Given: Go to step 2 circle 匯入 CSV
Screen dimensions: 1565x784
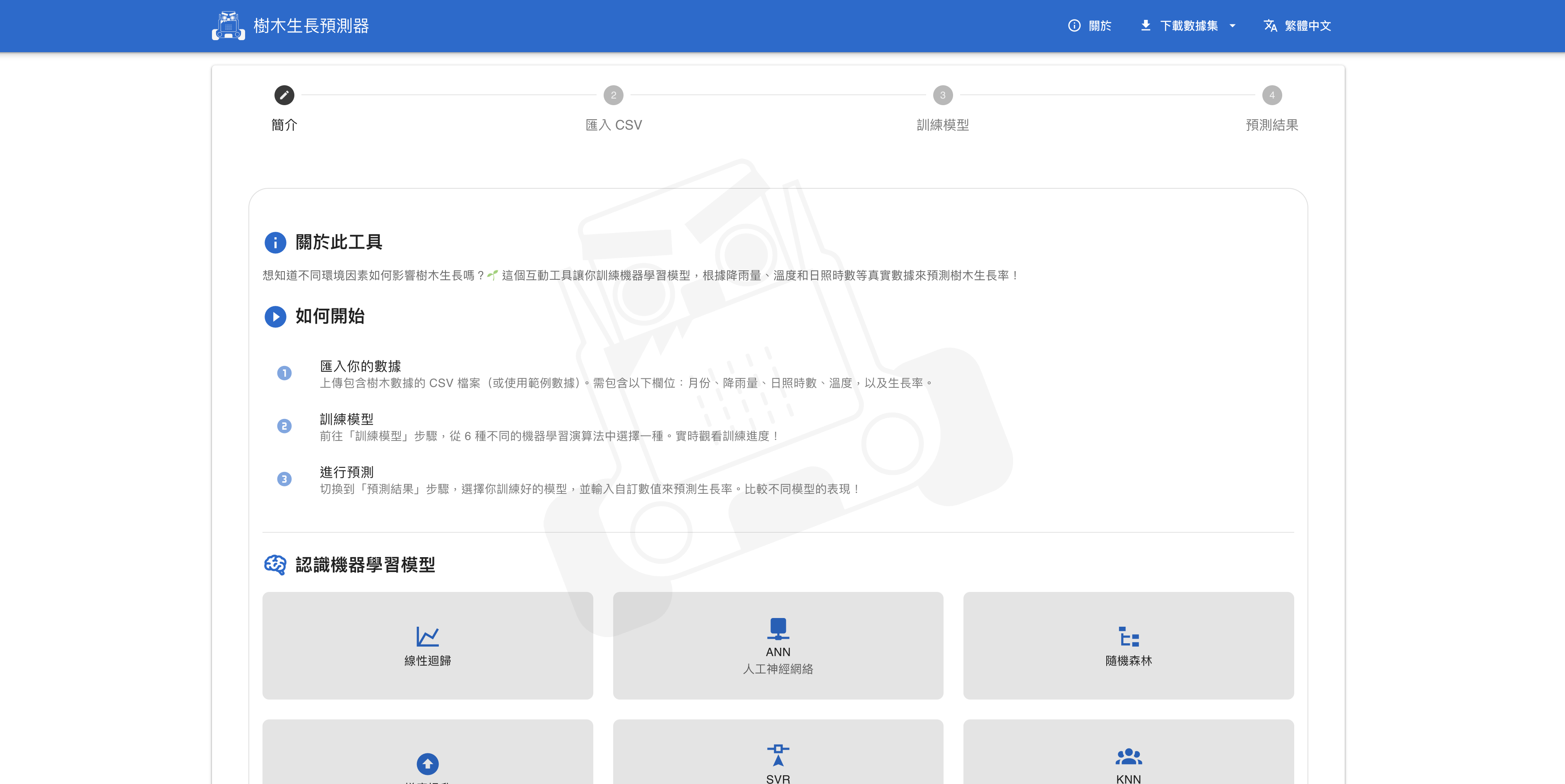Looking at the screenshot, I should [x=614, y=95].
